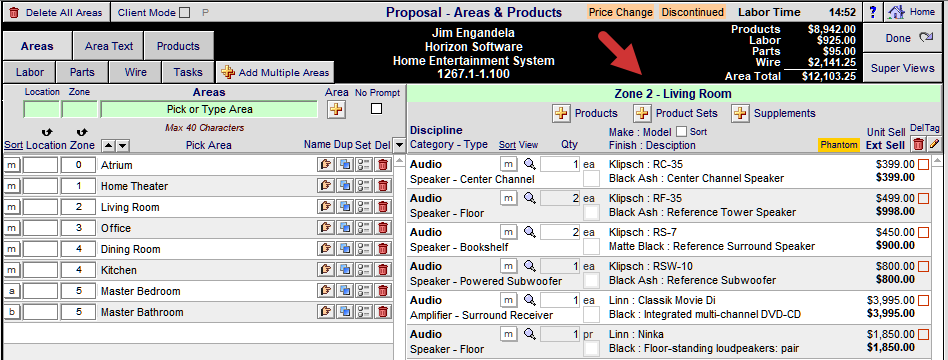Tick the No Prompt checkbox
This screenshot has height=360, width=948.
point(377,109)
